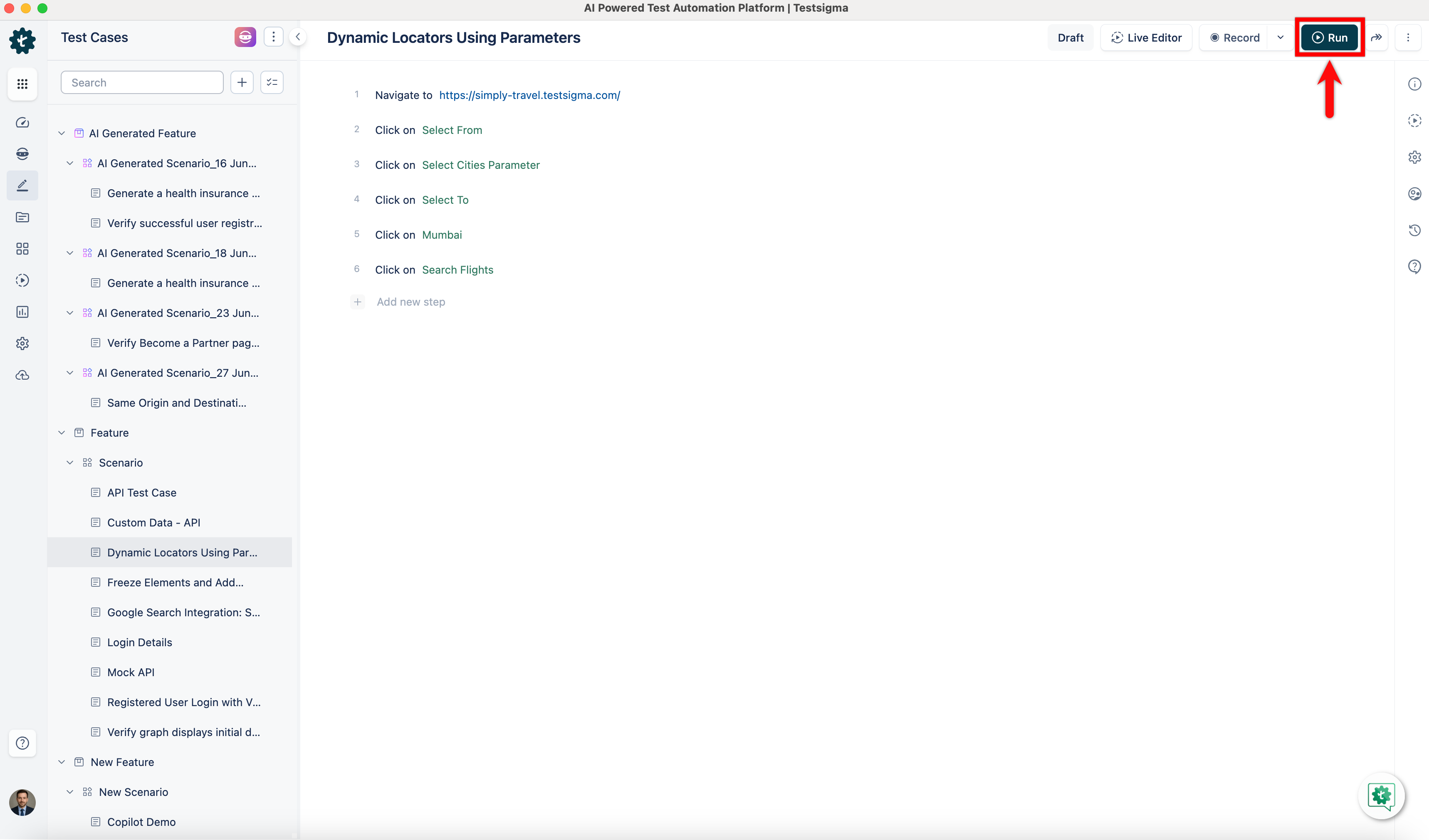This screenshot has width=1429, height=840.
Task: Open the chat assistant widget bottom right
Action: tap(1381, 796)
